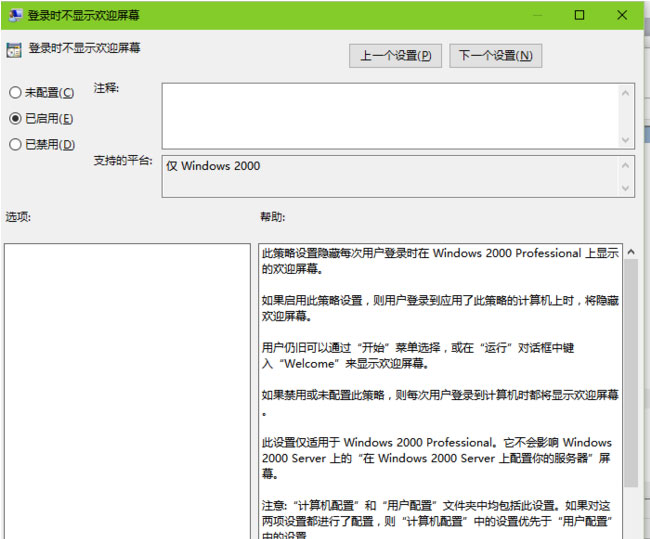Click the 上一个设置(P) button
Screen dimensions: 650x539
(395, 56)
